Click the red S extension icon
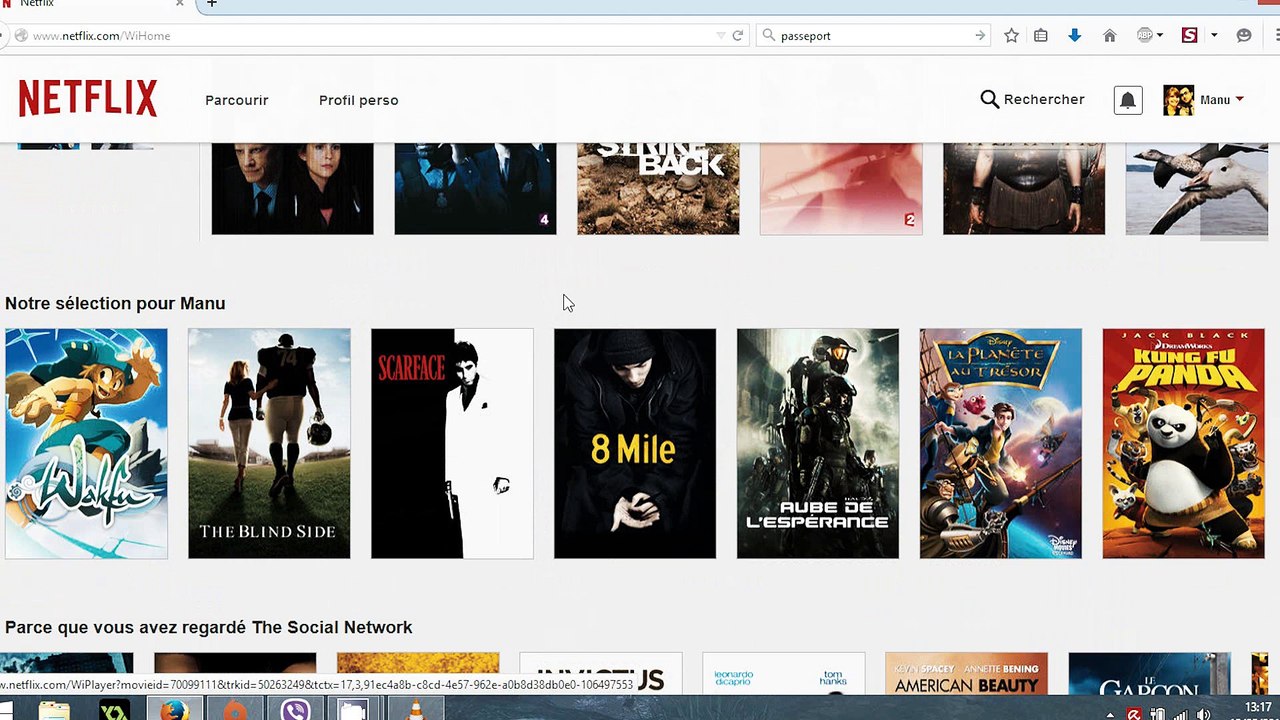The width and height of the screenshot is (1280, 720). click(1189, 35)
